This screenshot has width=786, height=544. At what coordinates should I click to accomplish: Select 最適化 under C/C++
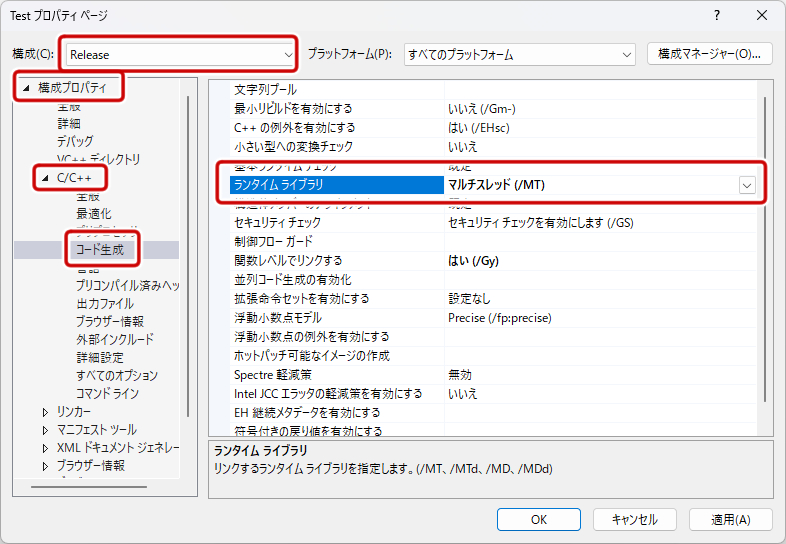tap(94, 214)
